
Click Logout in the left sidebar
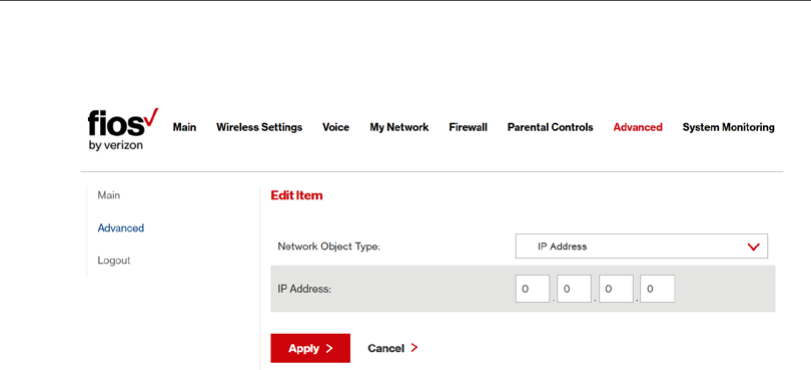point(114,260)
